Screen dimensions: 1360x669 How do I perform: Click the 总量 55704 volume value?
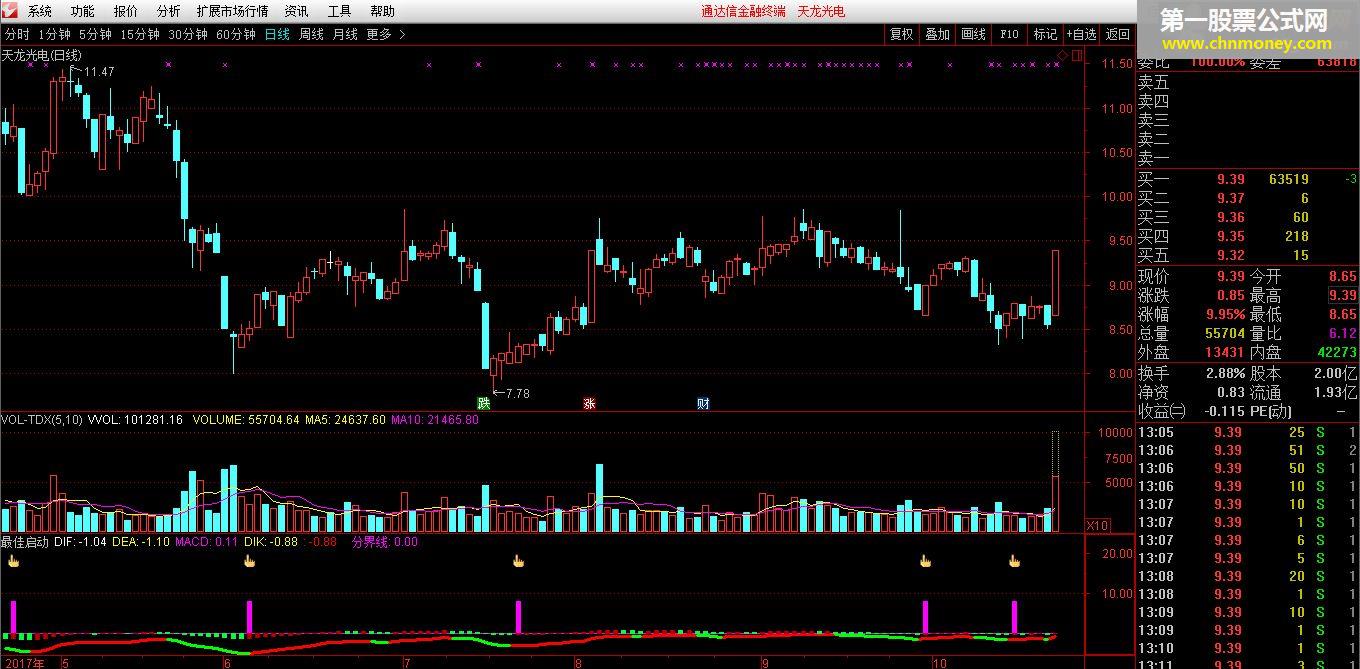[1225, 333]
